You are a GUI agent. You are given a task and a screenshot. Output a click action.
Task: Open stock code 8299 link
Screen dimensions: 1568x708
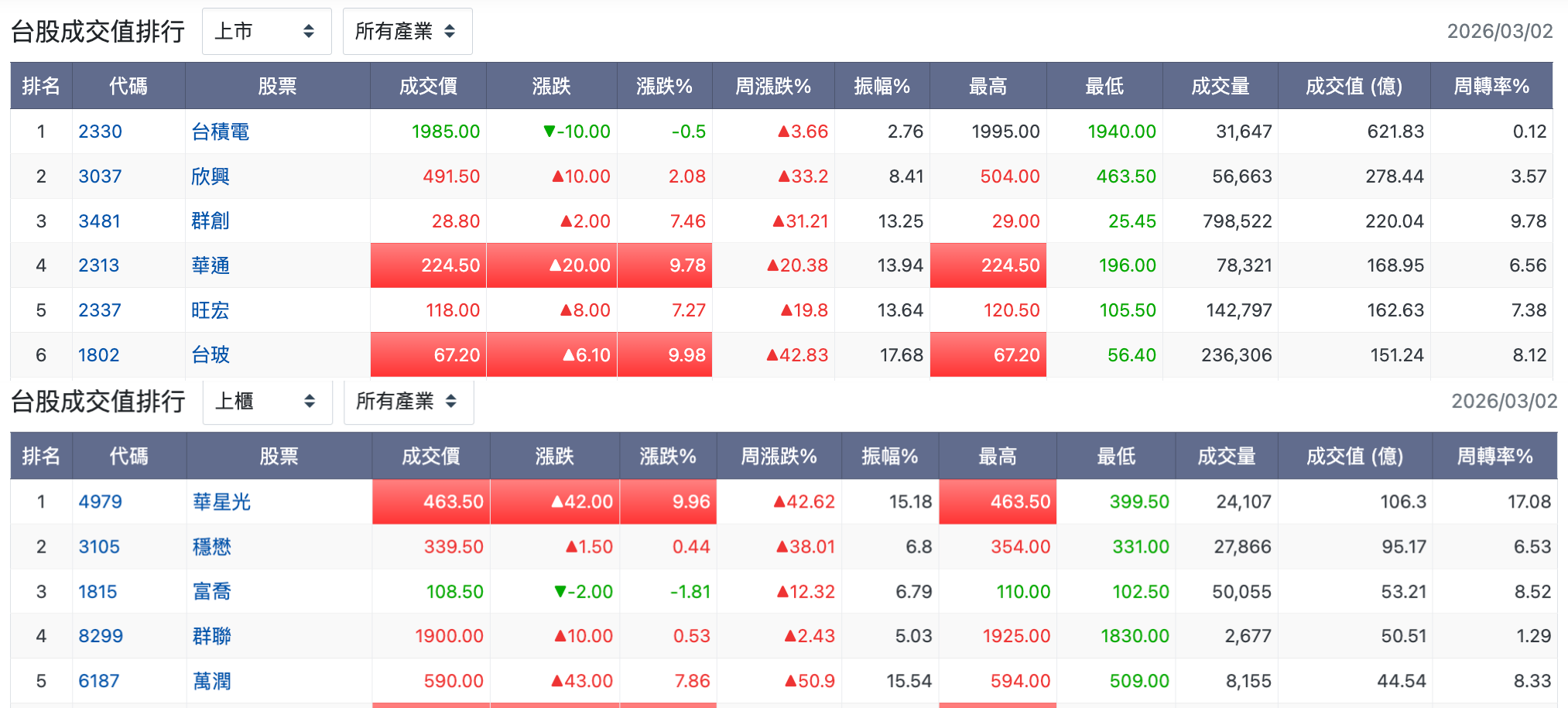click(101, 636)
